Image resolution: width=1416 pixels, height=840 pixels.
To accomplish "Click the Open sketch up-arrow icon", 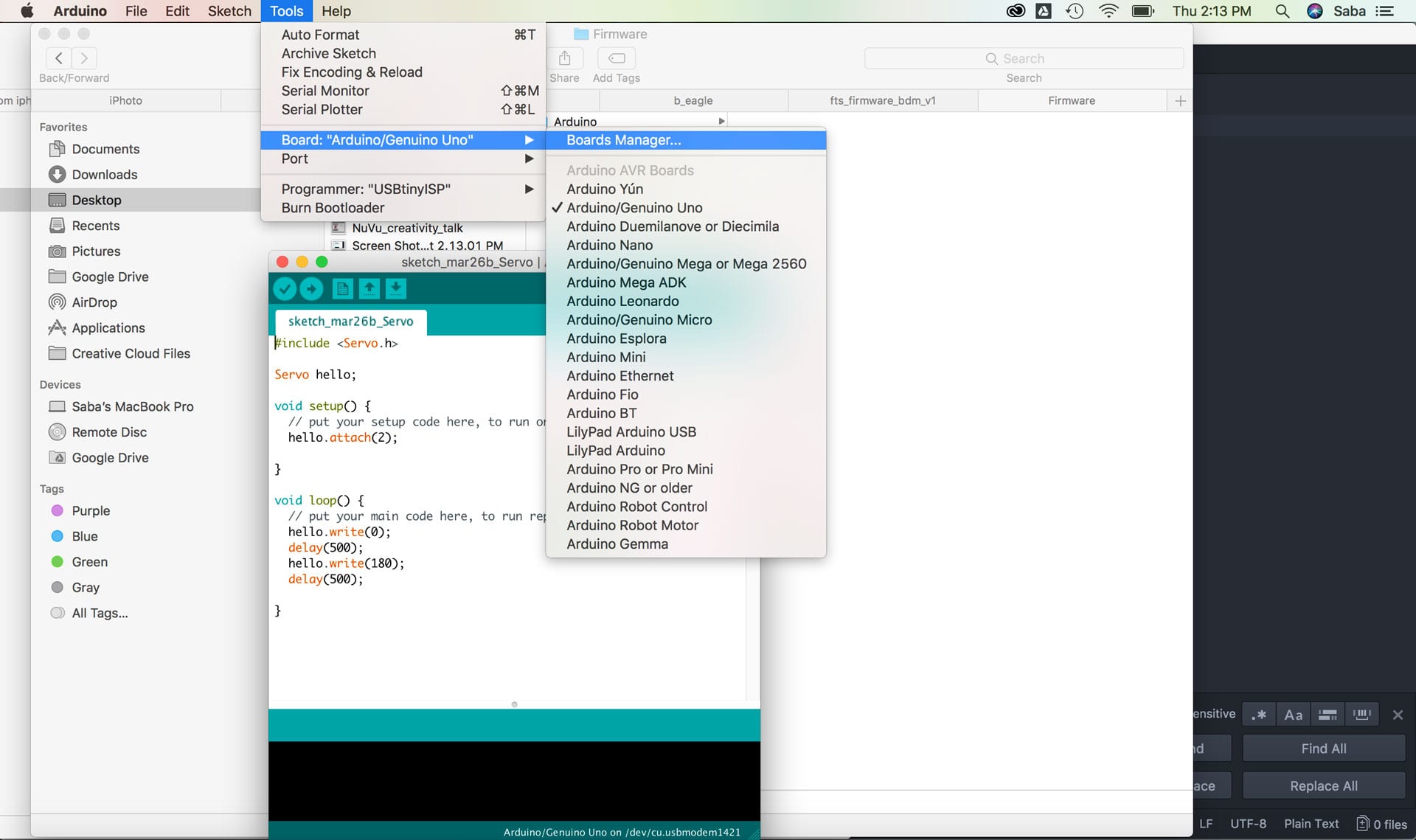I will coord(369,288).
